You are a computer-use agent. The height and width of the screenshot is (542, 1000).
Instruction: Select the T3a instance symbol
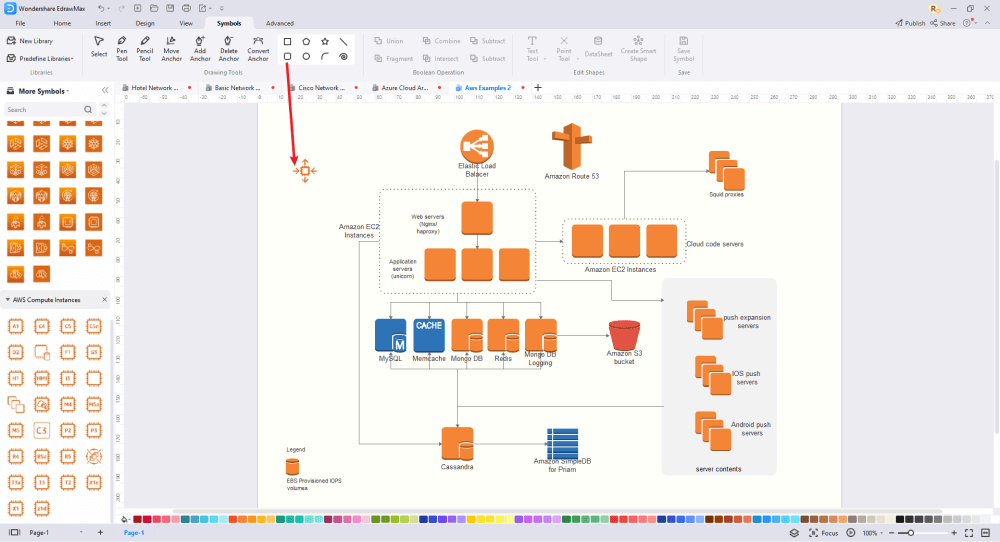pyautogui.click(x=16, y=483)
